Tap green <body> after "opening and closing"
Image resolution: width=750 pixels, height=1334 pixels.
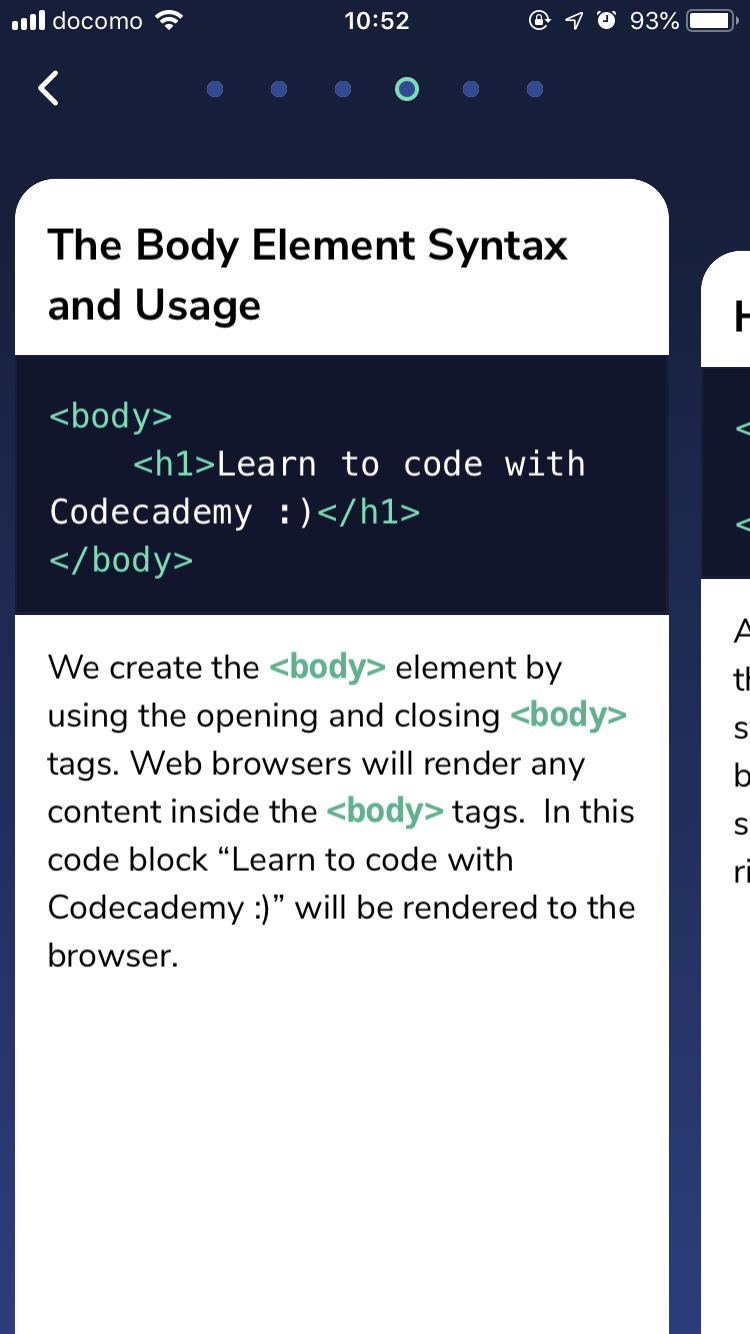pos(569,715)
